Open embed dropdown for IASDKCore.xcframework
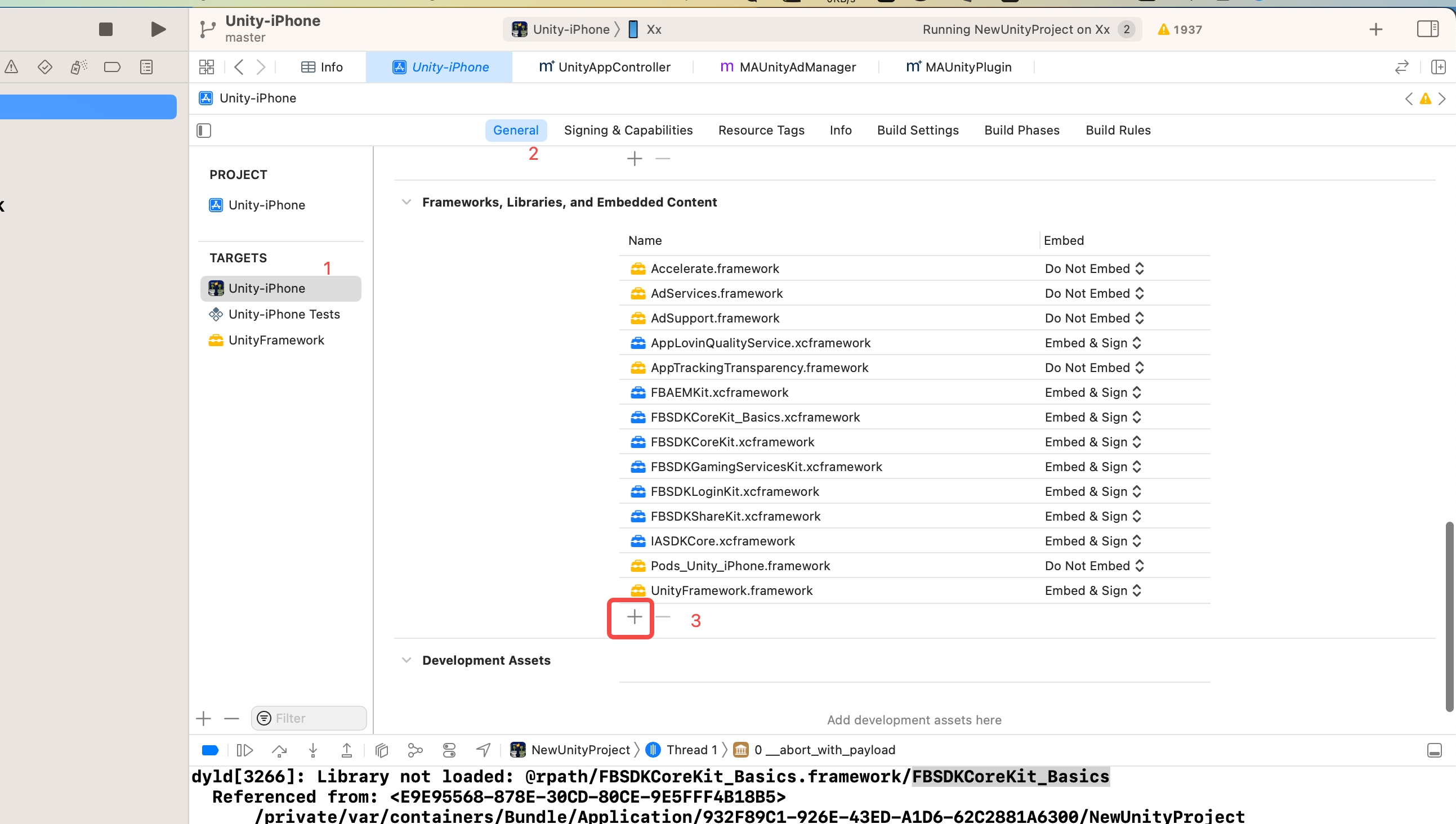This screenshot has height=824, width=1456. (x=1093, y=541)
